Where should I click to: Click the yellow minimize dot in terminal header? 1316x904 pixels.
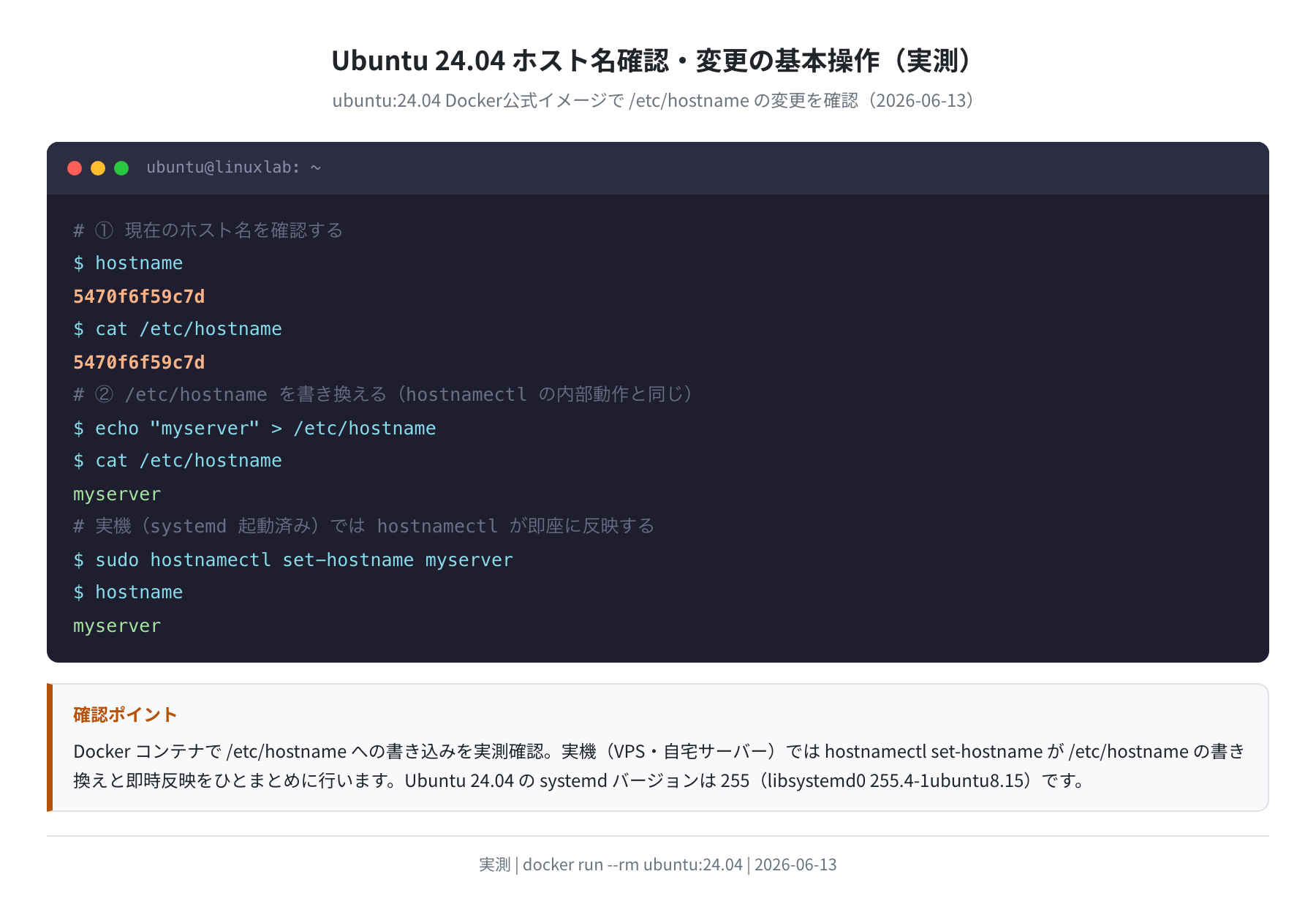point(98,168)
